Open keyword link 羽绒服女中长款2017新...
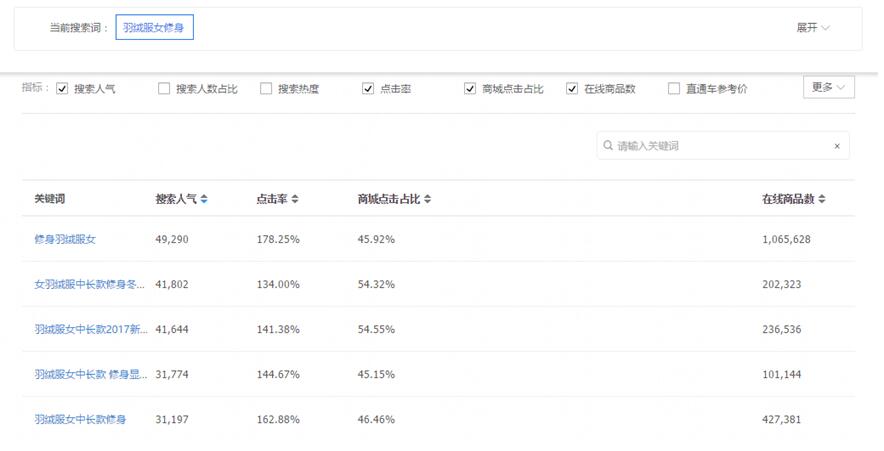The width and height of the screenshot is (884, 451). [x=91, y=329]
